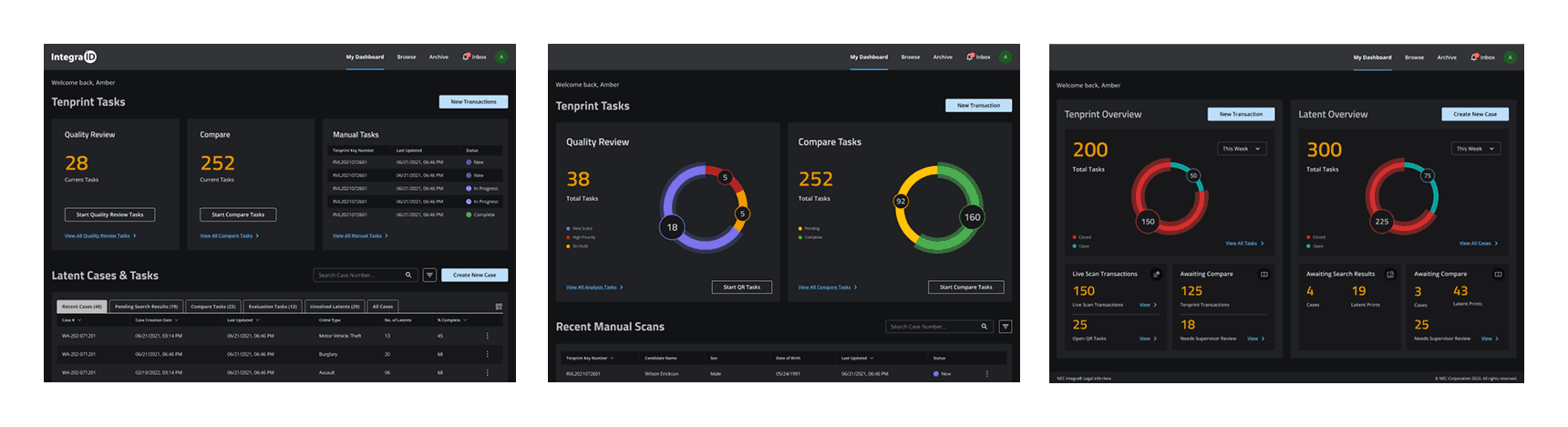
Task: Open the Inbox bell in left dashboard
Action: coord(467,57)
